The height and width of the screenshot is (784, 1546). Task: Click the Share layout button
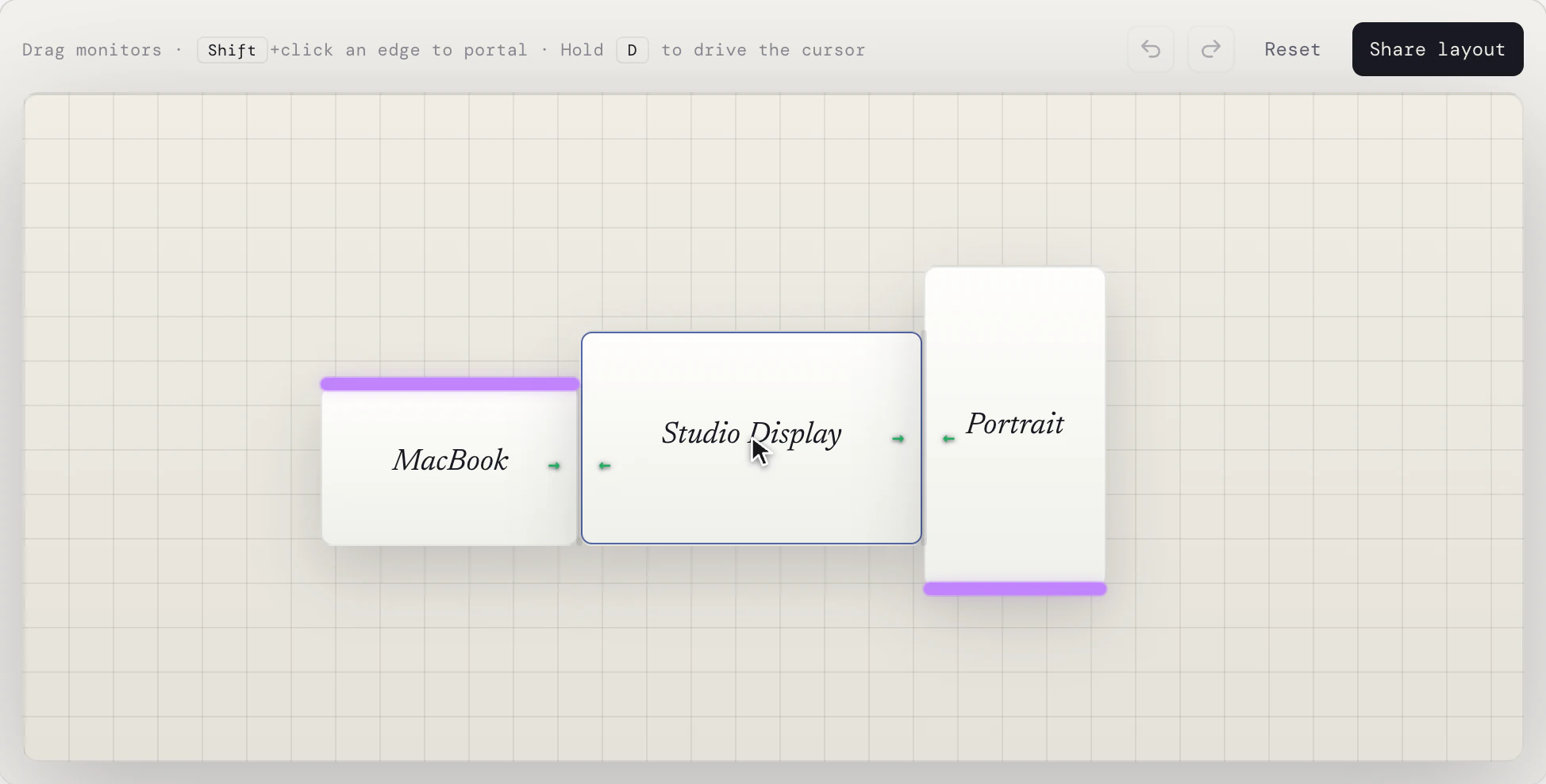pyautogui.click(x=1437, y=49)
